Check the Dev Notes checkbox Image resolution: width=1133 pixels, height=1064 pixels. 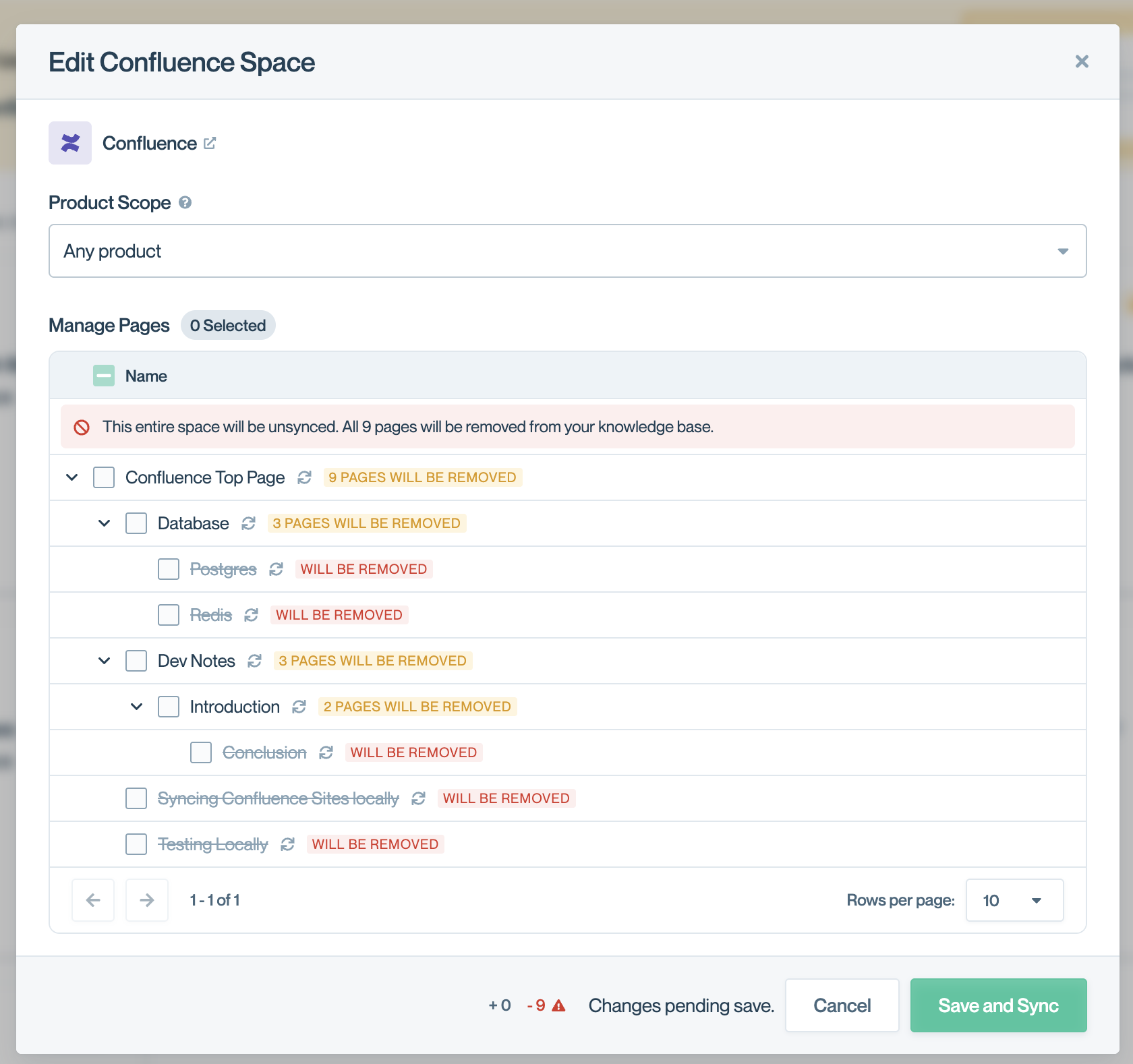pyautogui.click(x=136, y=661)
